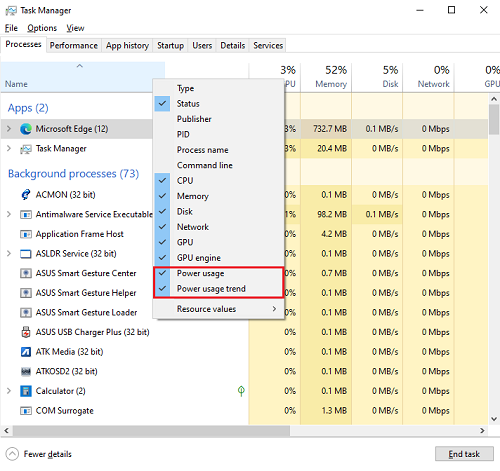Click the ASUS USB Charger Plus icon
The width and height of the screenshot is (500, 471).
click(26, 332)
